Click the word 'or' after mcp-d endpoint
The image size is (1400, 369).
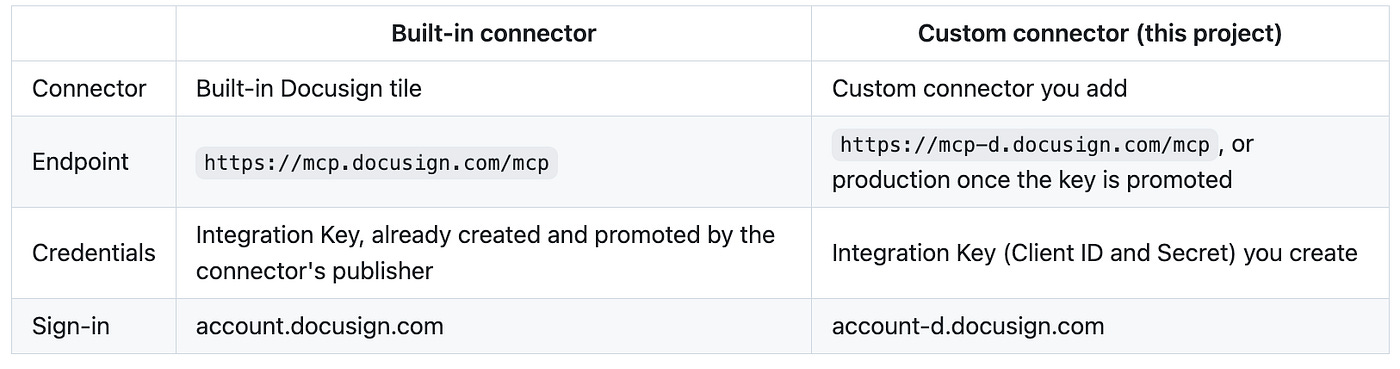(x=1242, y=144)
